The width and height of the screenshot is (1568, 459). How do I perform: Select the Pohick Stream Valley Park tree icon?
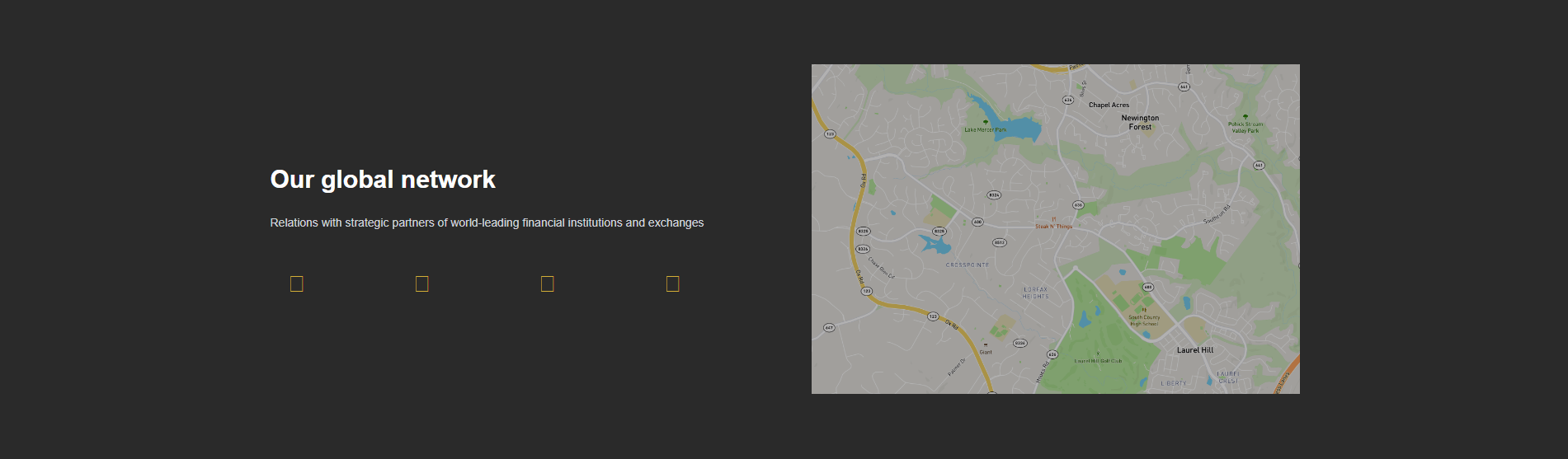(1245, 117)
